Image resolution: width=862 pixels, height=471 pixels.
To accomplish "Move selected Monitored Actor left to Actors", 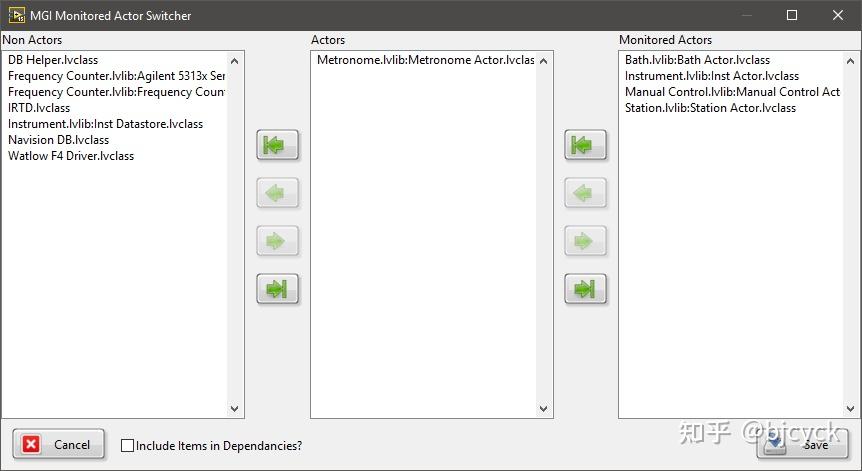I will coord(585,193).
